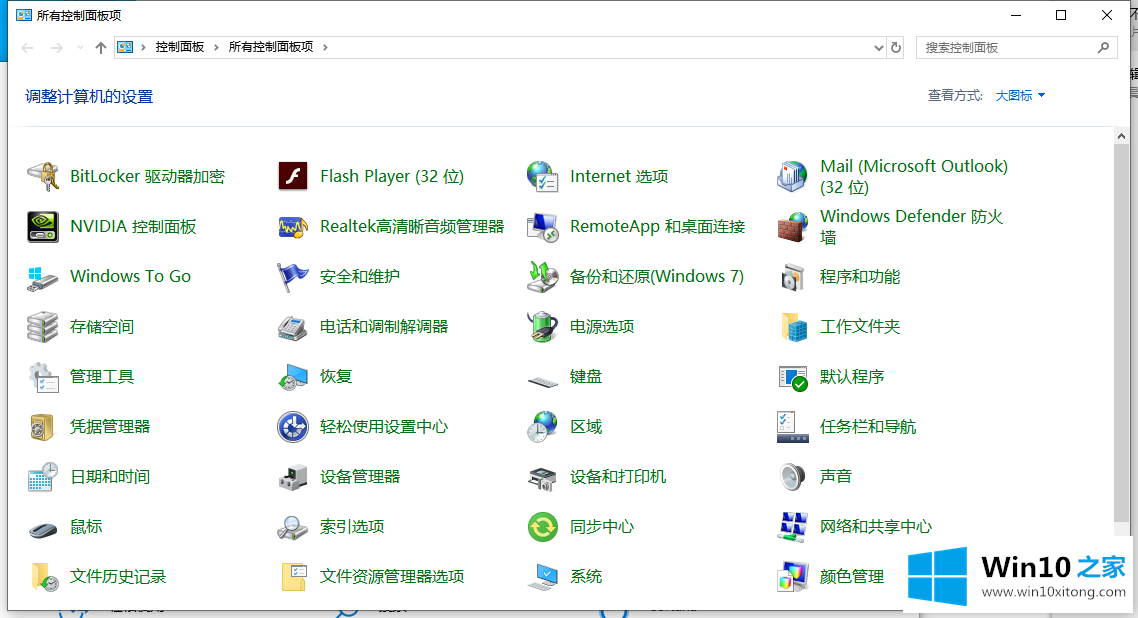Click the title bar control panel icon

tap(24, 15)
